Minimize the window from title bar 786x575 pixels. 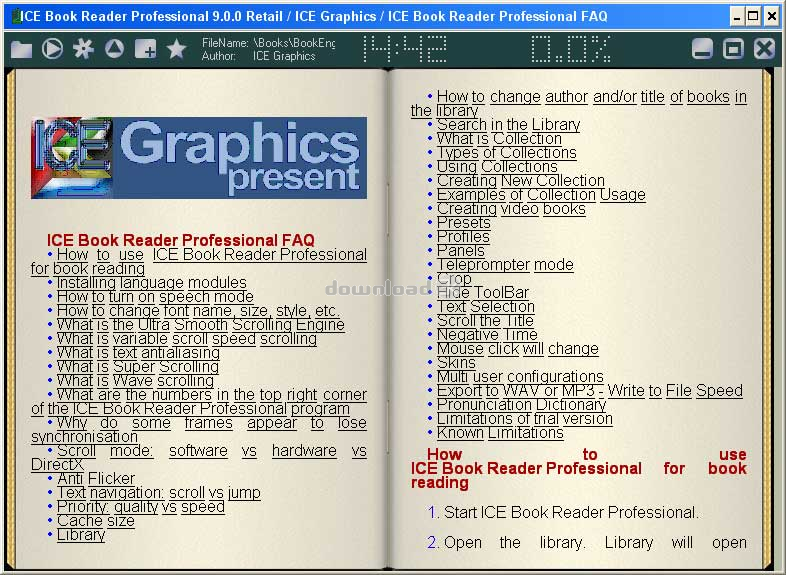736,17
